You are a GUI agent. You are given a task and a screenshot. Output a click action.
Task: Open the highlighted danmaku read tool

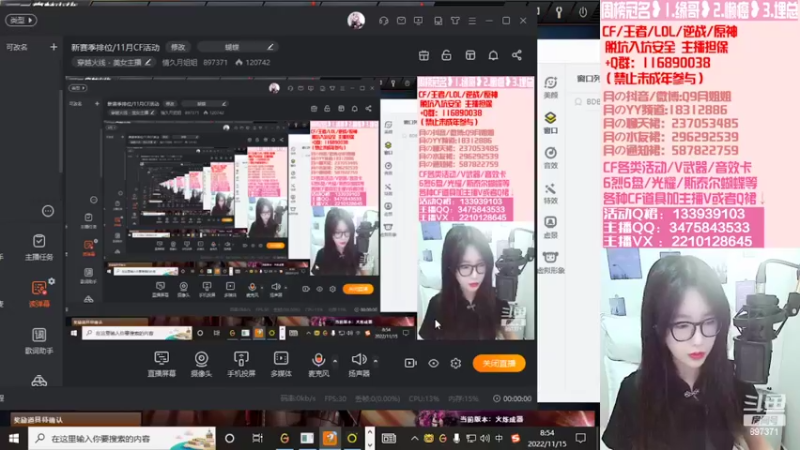click(39, 293)
